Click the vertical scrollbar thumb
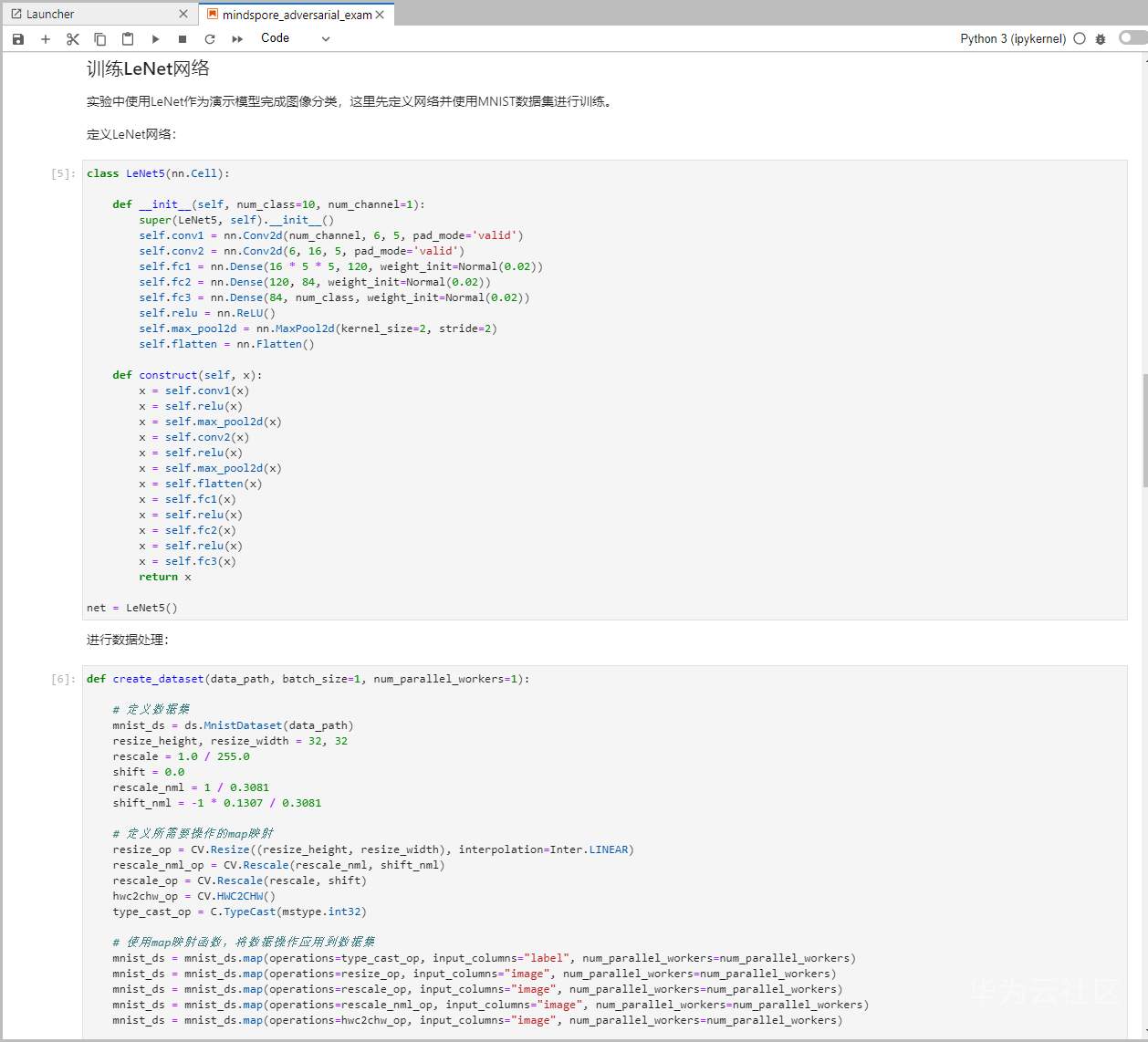 pyautogui.click(x=1144, y=430)
